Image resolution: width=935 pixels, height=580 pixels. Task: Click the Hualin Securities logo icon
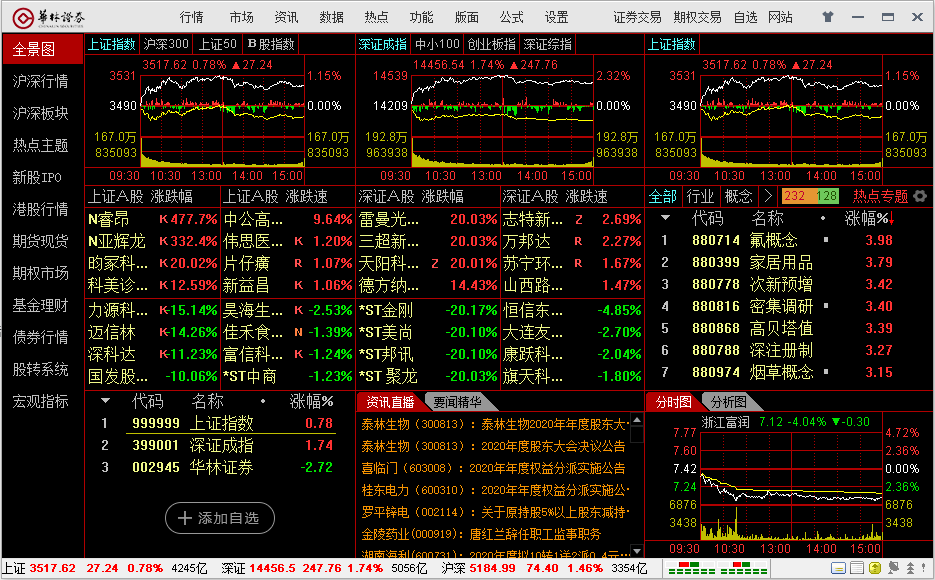click(x=21, y=17)
